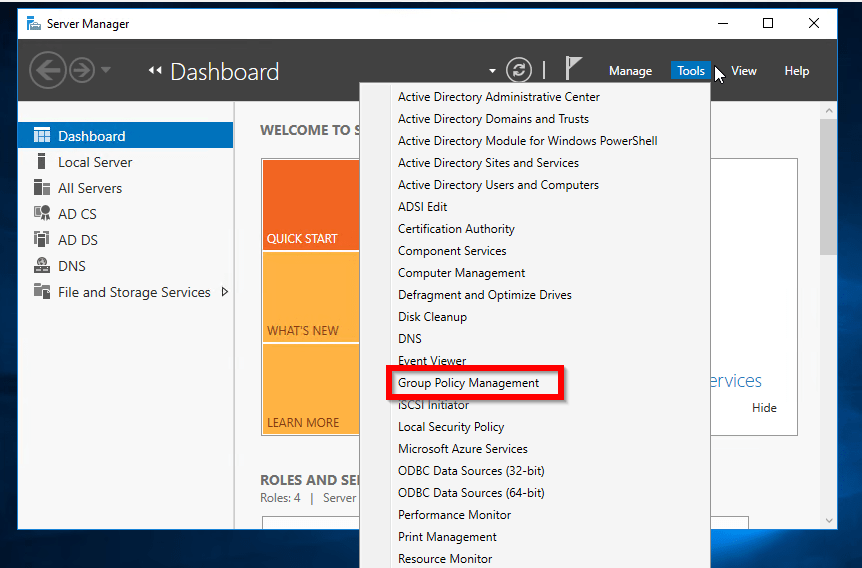Open the Help menu
862x568 pixels.
pos(797,71)
